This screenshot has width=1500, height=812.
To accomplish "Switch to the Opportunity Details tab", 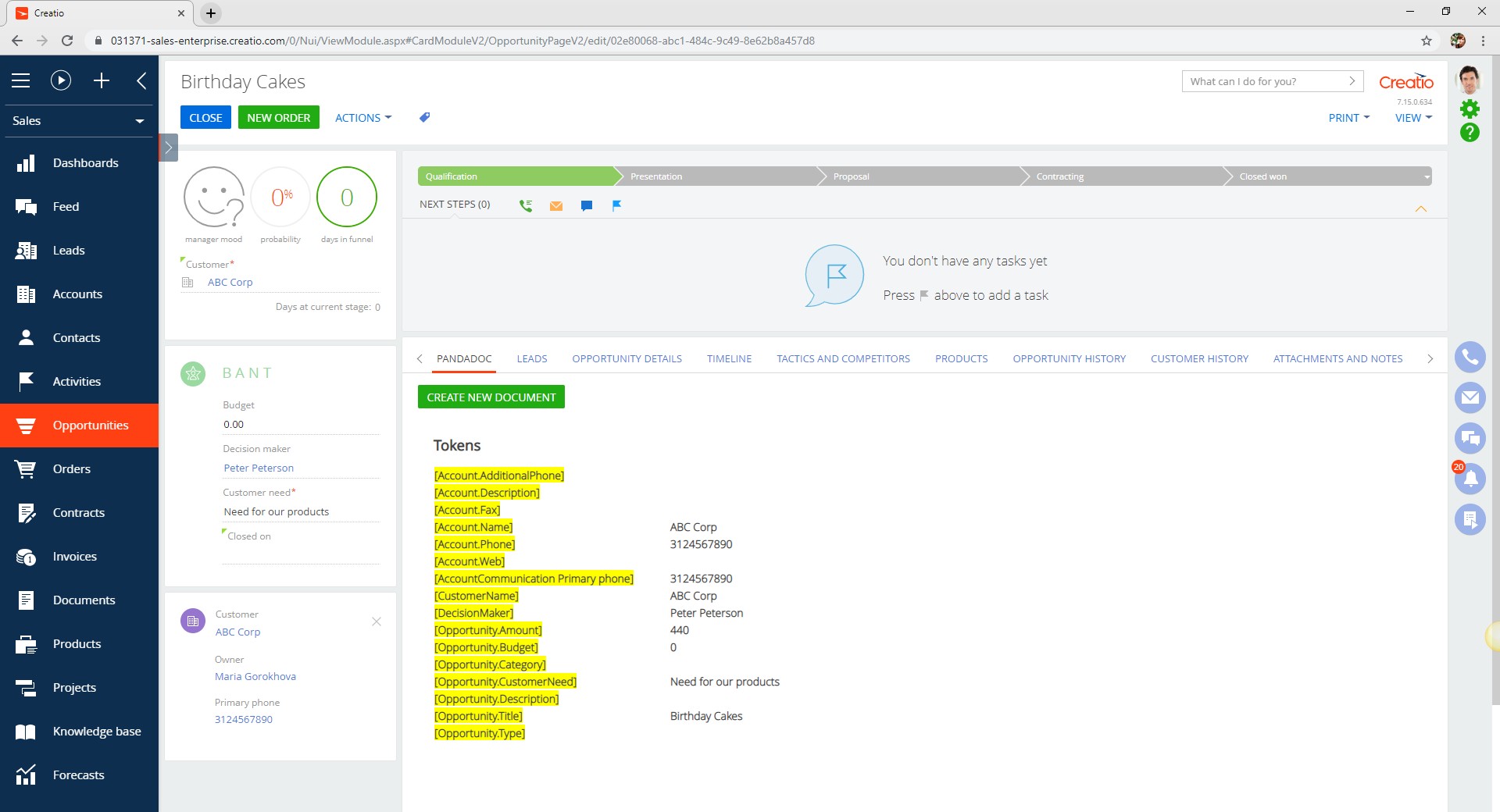I will point(627,358).
